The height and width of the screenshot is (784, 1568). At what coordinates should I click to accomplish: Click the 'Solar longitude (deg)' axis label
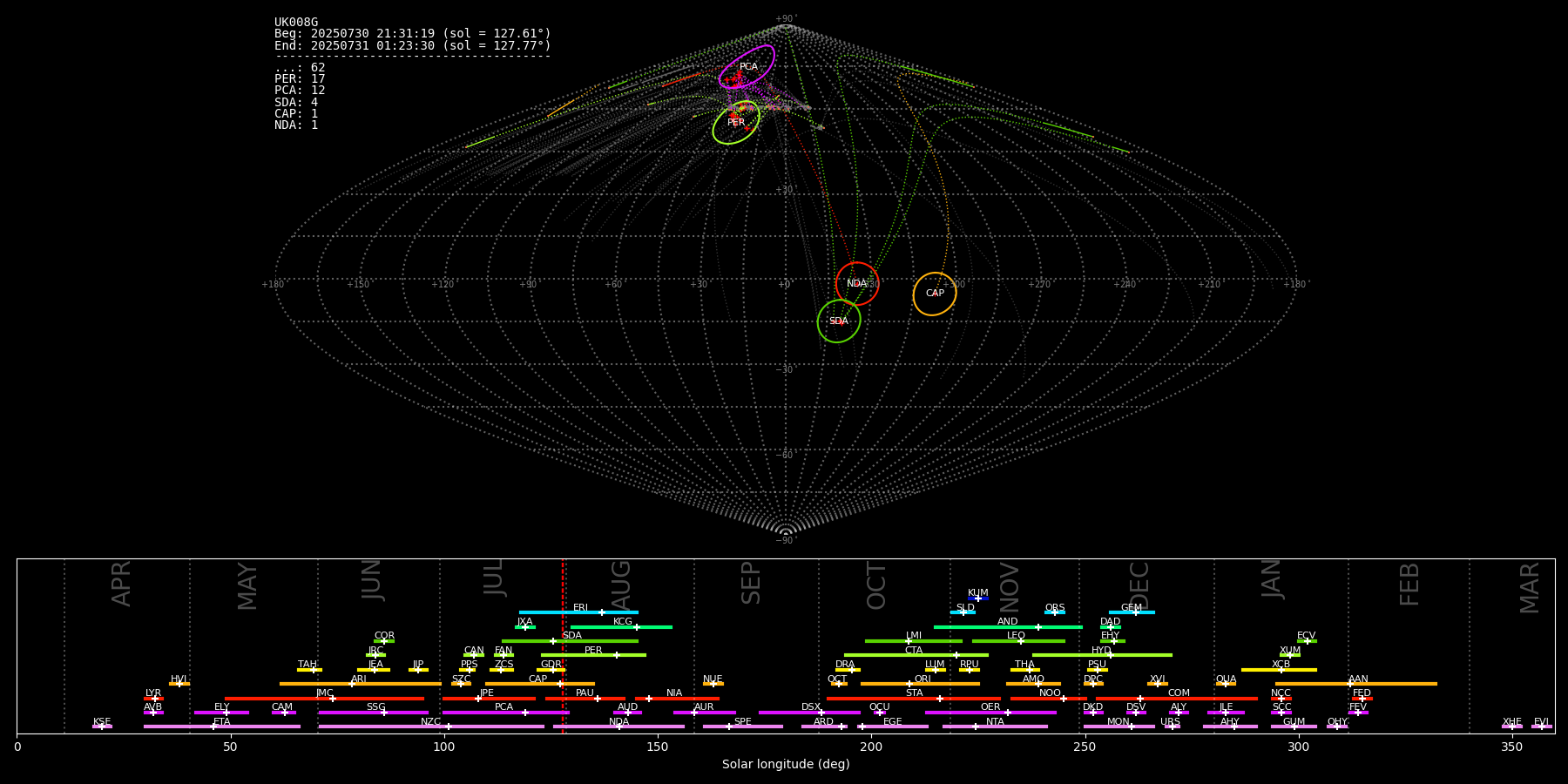point(786,764)
